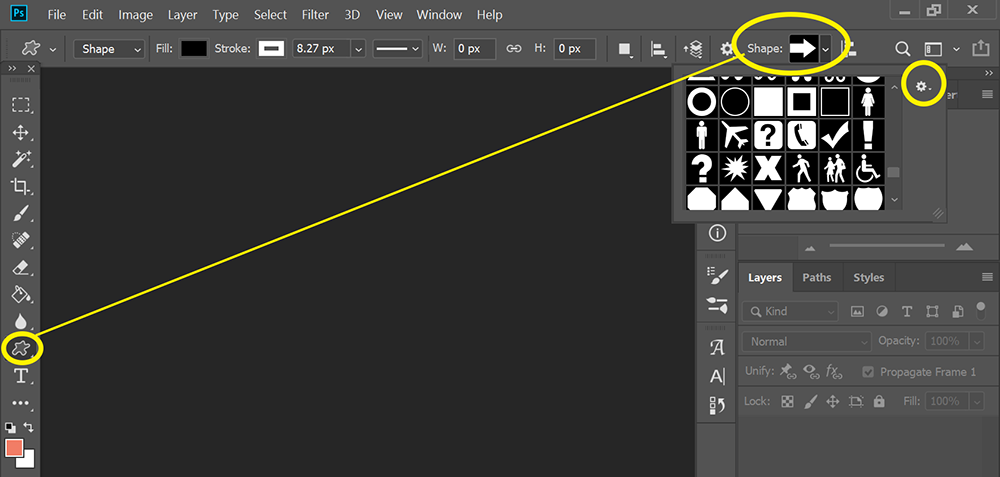Image resolution: width=1000 pixels, height=477 pixels.
Task: Click the black Fill color swatch
Action: click(x=194, y=49)
